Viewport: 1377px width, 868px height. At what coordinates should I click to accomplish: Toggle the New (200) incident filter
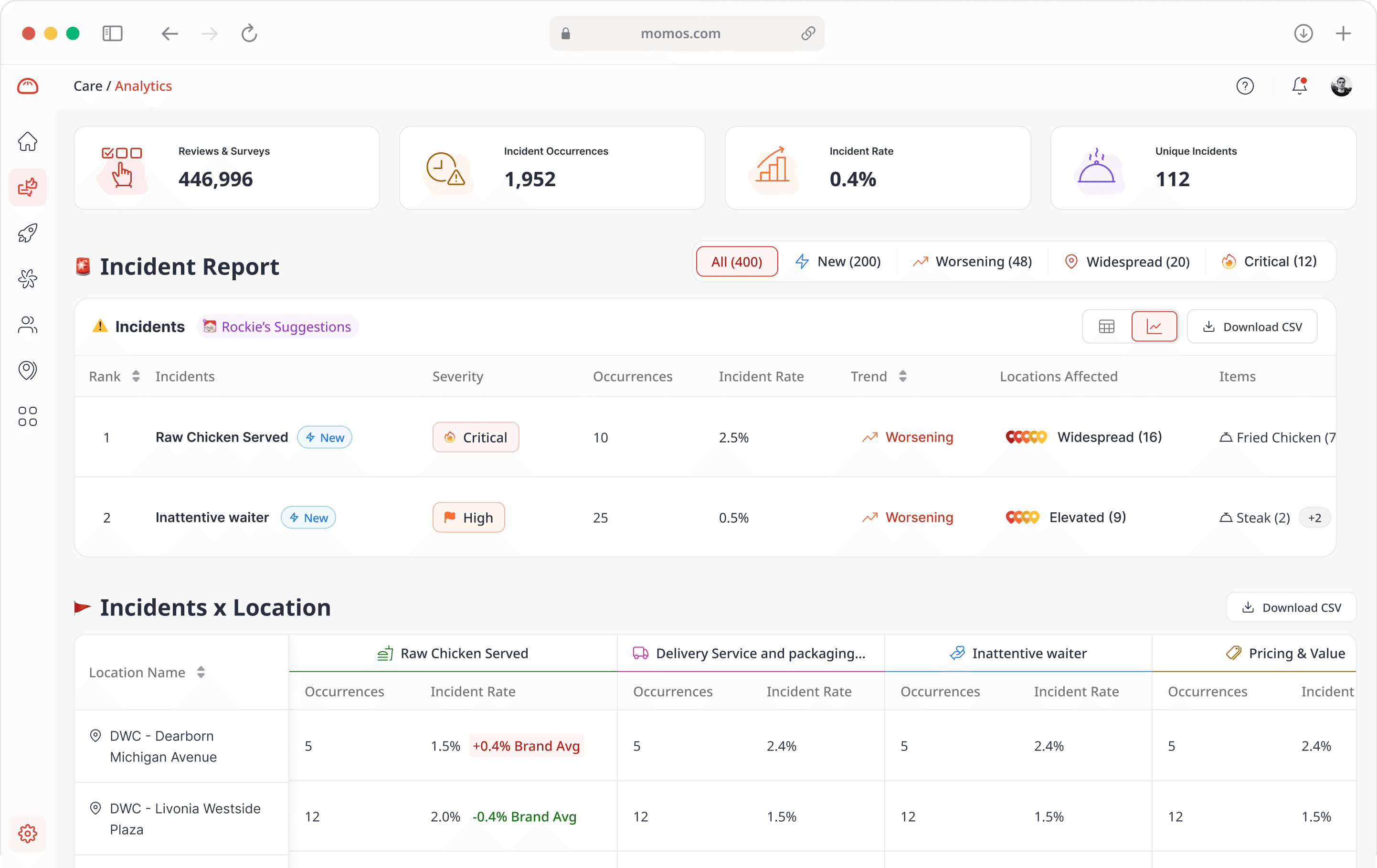pyautogui.click(x=839, y=261)
